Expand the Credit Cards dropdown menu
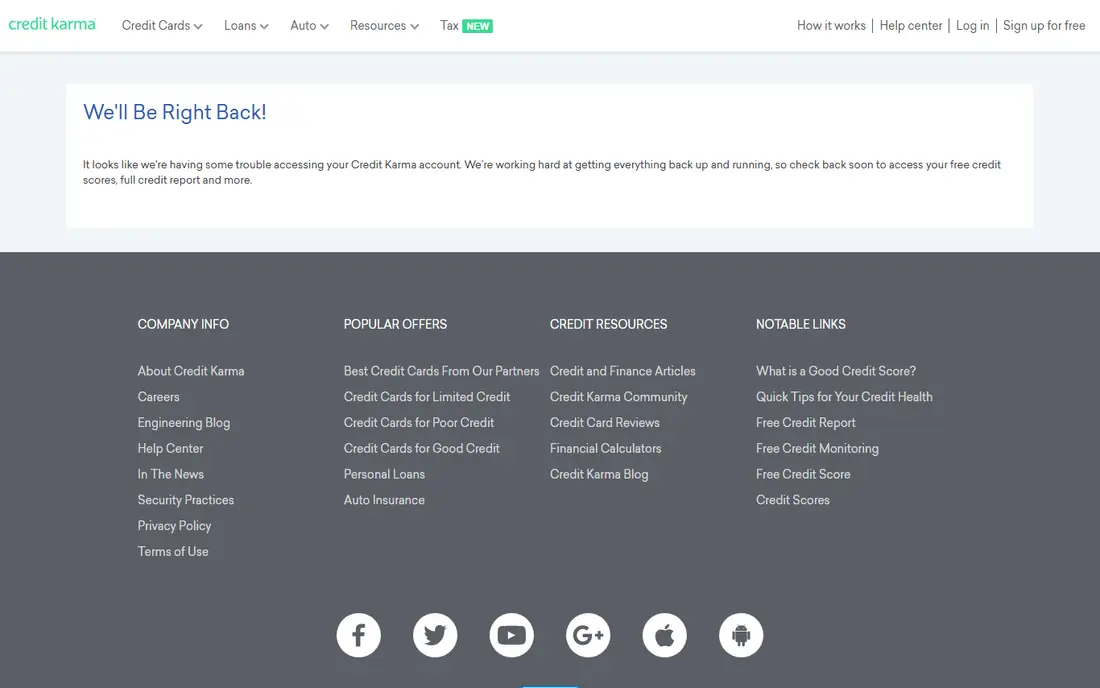Image resolution: width=1100 pixels, height=688 pixels. click(x=162, y=26)
